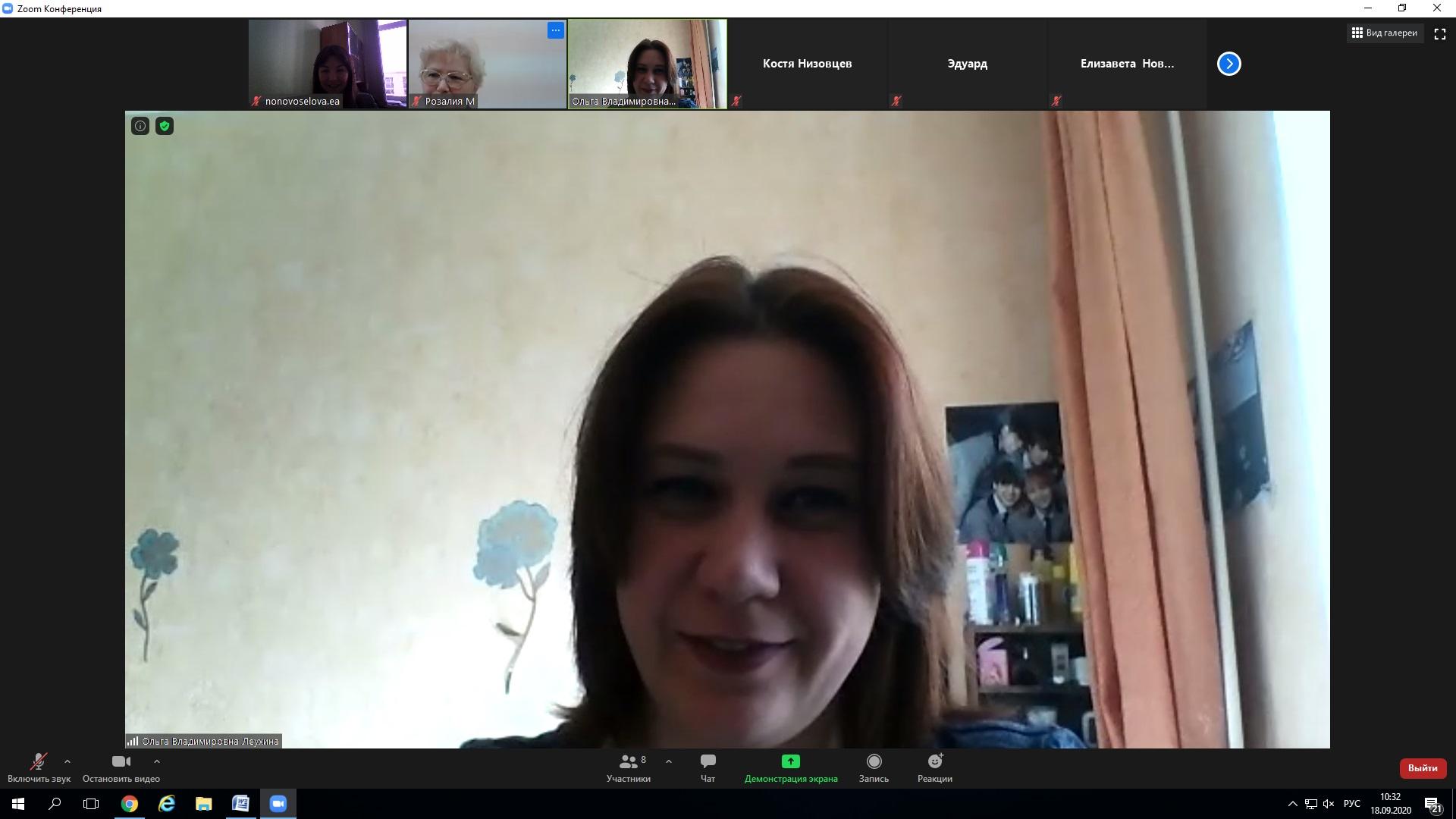
Task: Stop video with Остановить видео
Action: (121, 767)
